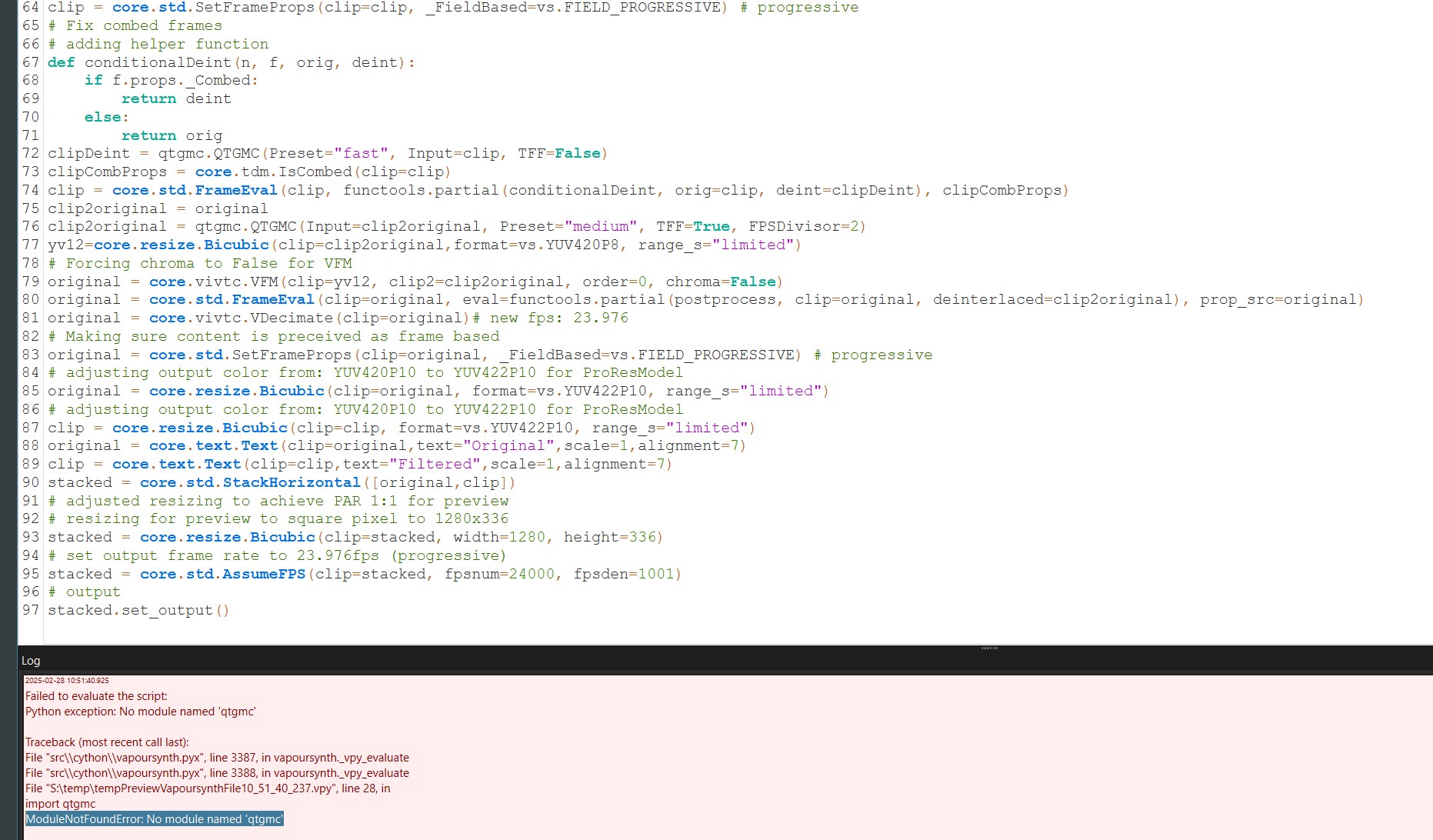1433x840 pixels.
Task: Click the 'import qtgmc' line in the traceback
Action: pyautogui.click(x=61, y=804)
